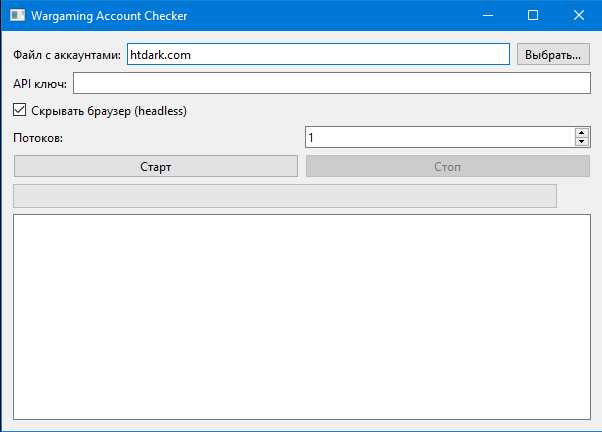602x432 pixels.
Task: Maximize the Wargaming Account Checker window
Action: pos(533,15)
